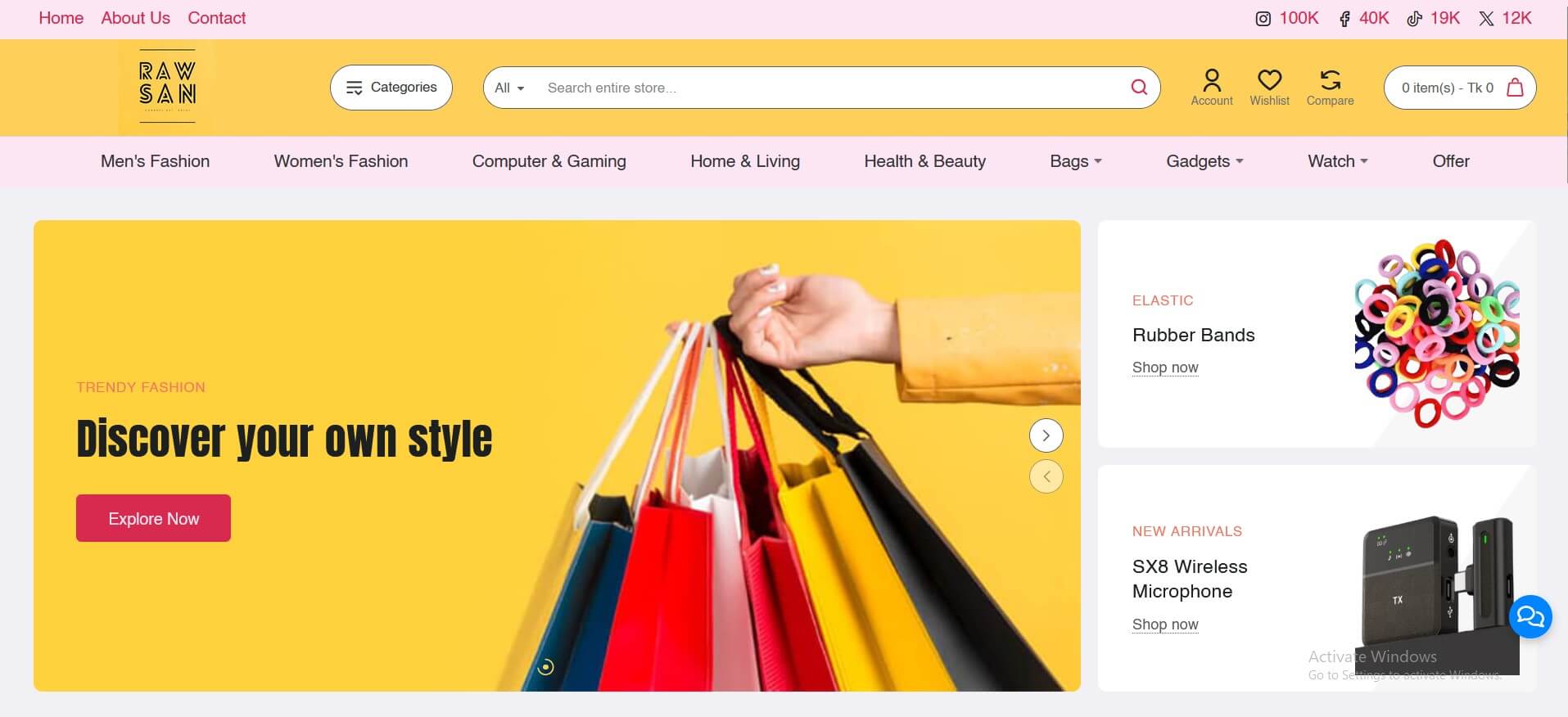1568x717 pixels.
Task: View Wishlist via the heart icon
Action: pyautogui.click(x=1269, y=79)
